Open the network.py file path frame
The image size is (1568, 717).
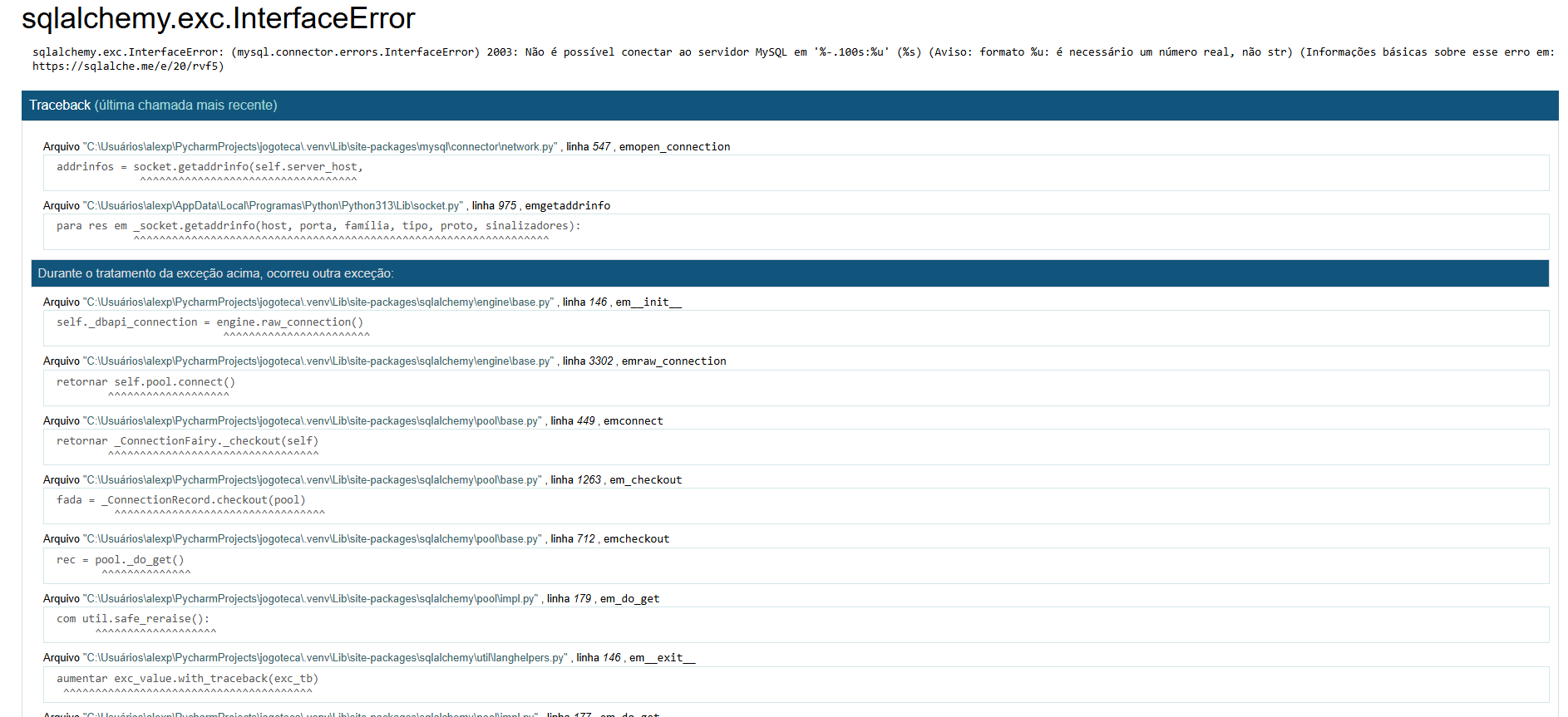(320, 147)
